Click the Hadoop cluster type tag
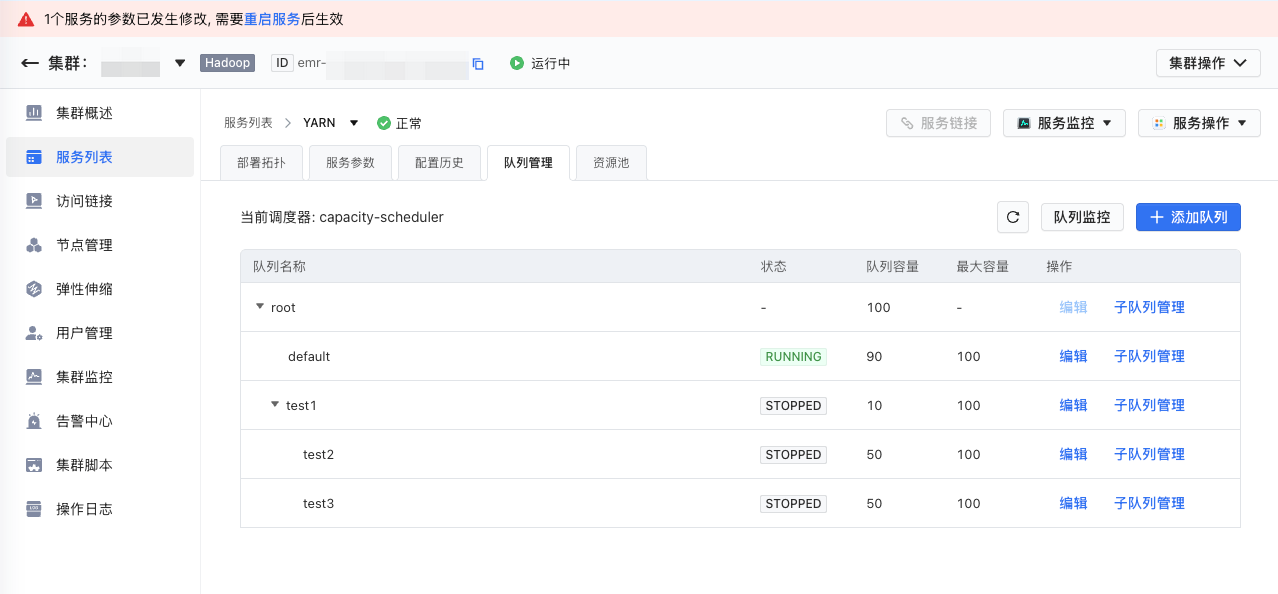The image size is (1278, 594). [228, 63]
